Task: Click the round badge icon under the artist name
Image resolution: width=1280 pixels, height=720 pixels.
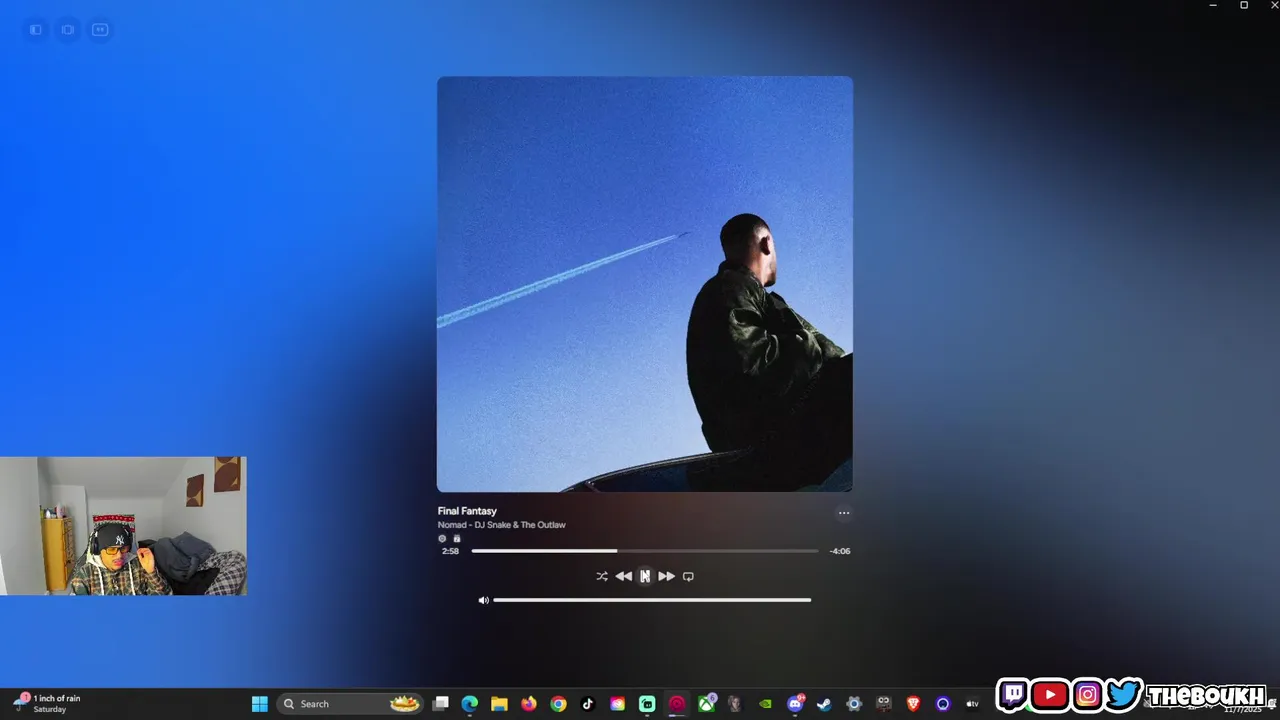Action: (x=442, y=538)
